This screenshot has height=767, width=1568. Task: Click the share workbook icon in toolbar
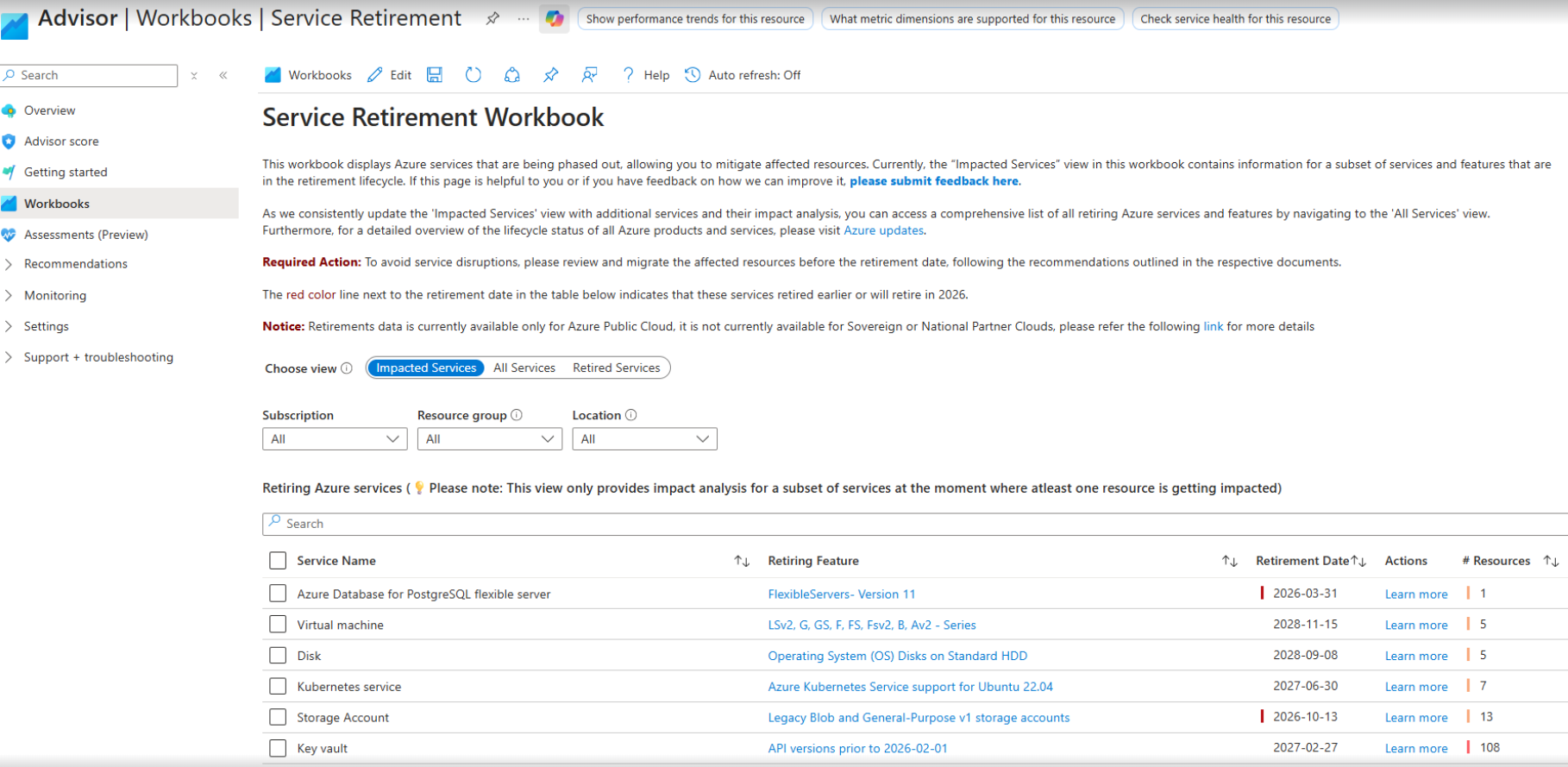tap(512, 75)
